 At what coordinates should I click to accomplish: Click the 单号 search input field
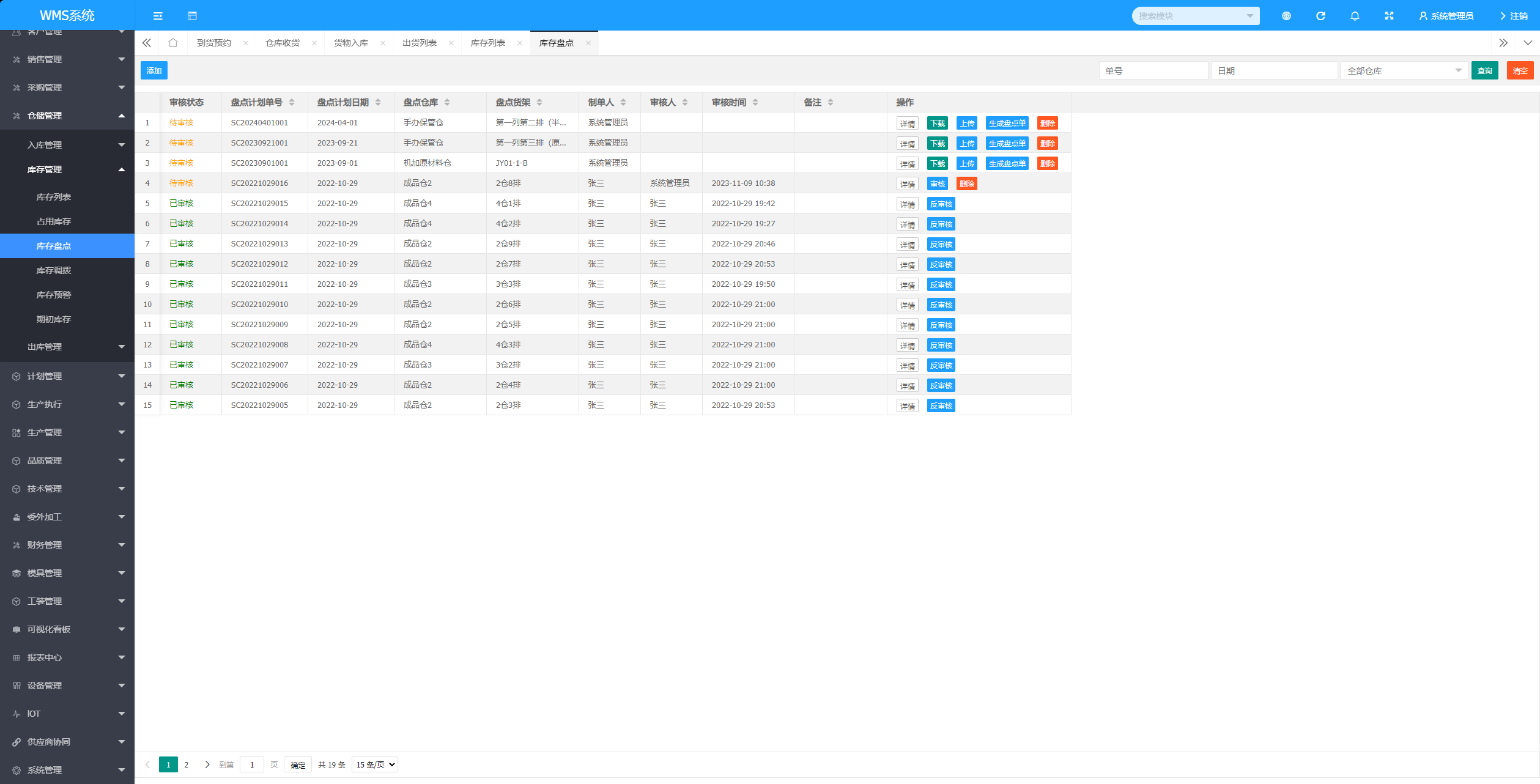coord(1153,71)
